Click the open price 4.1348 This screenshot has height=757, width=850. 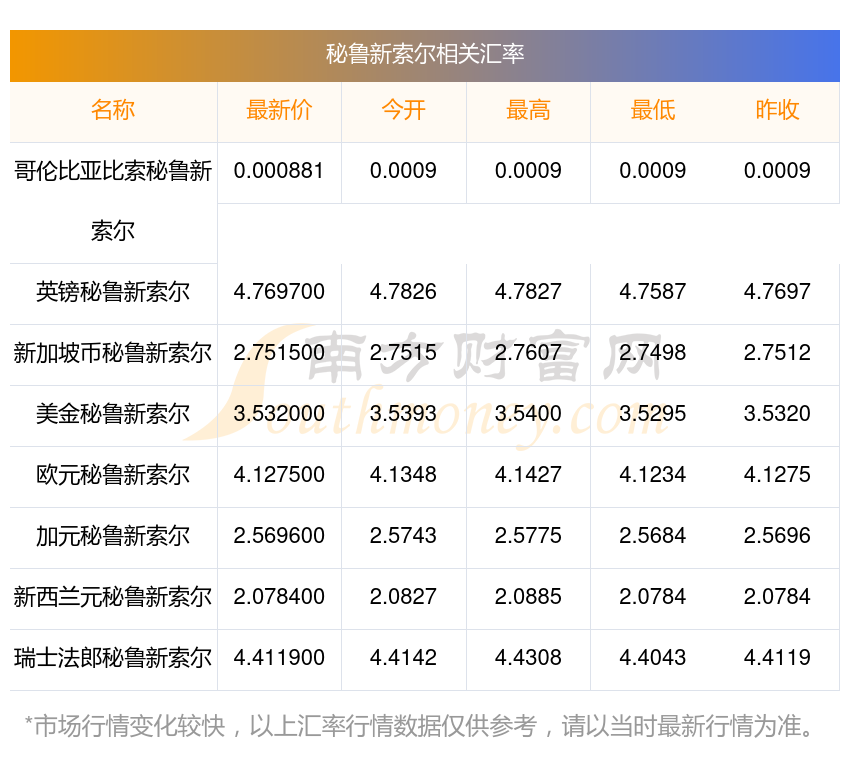[x=403, y=475]
